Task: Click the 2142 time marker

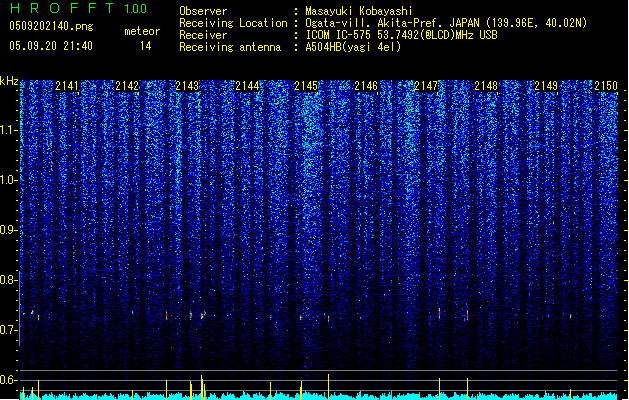Action: (127, 85)
